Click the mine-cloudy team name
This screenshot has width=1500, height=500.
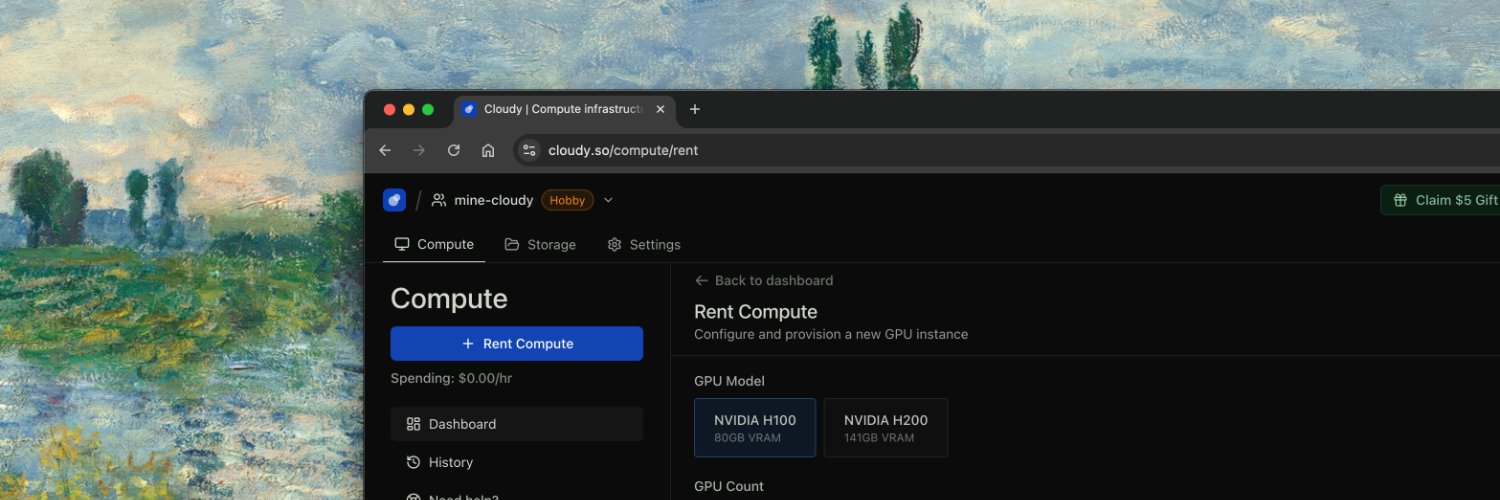point(493,200)
